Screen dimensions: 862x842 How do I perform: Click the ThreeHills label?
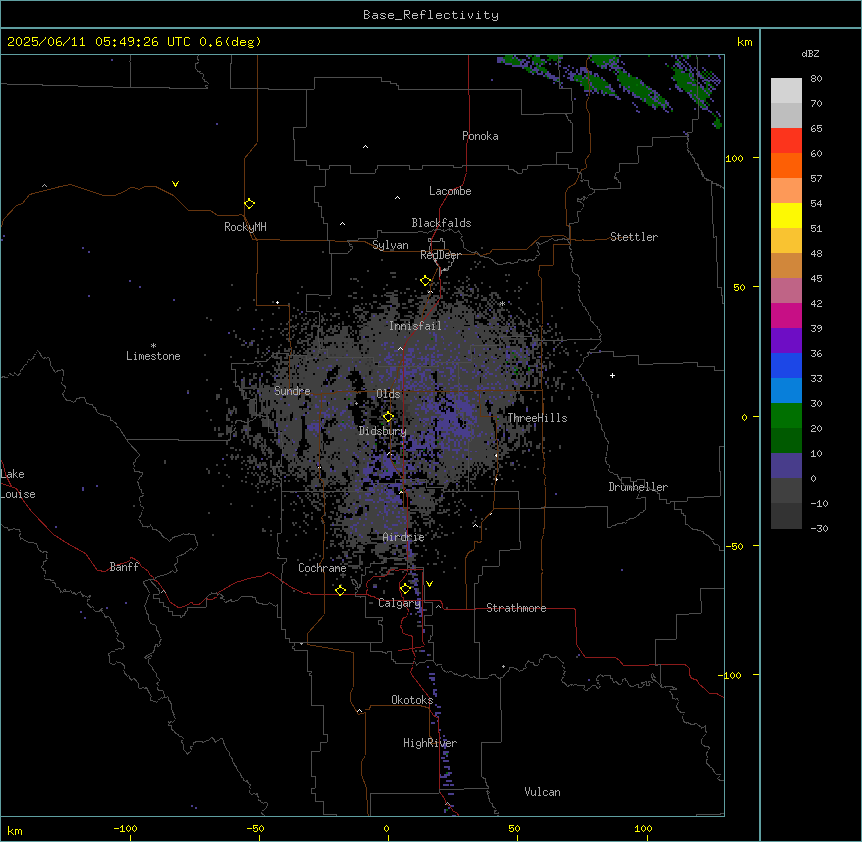point(537,418)
